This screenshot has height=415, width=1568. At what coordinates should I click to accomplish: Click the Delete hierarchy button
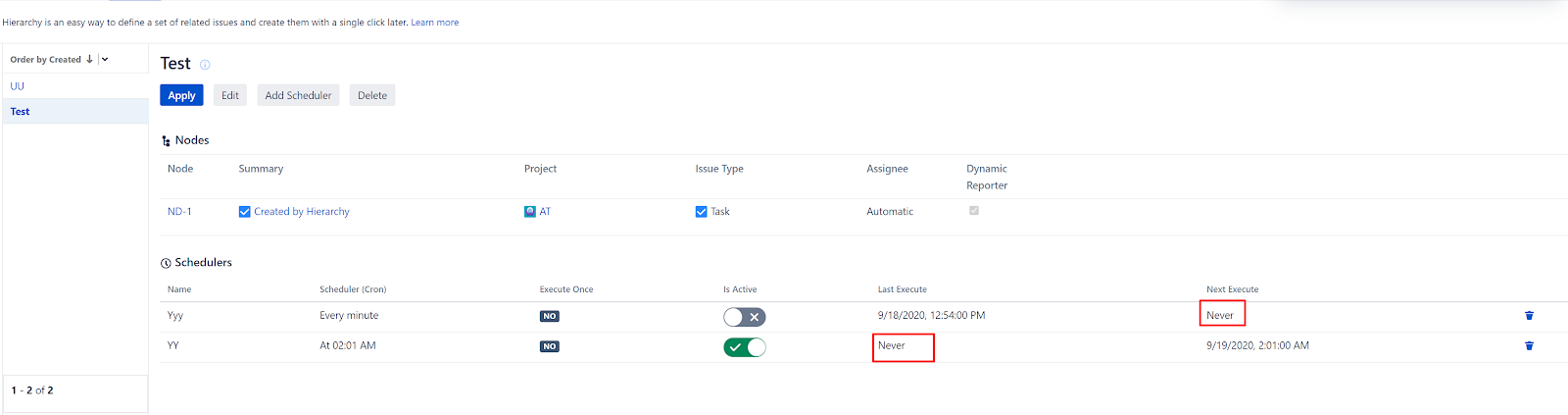[372, 95]
